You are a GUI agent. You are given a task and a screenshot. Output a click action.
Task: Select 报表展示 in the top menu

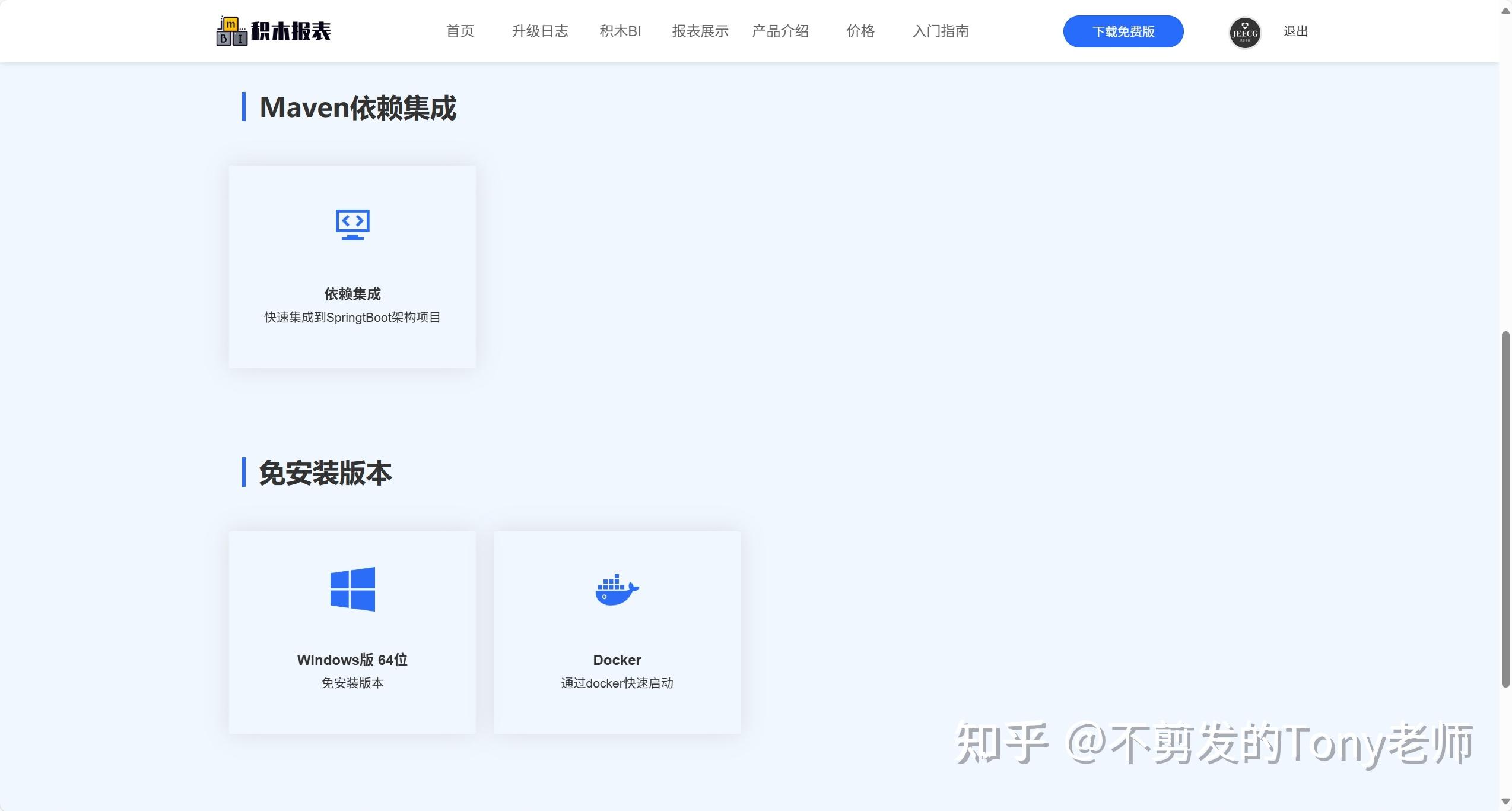pos(700,31)
